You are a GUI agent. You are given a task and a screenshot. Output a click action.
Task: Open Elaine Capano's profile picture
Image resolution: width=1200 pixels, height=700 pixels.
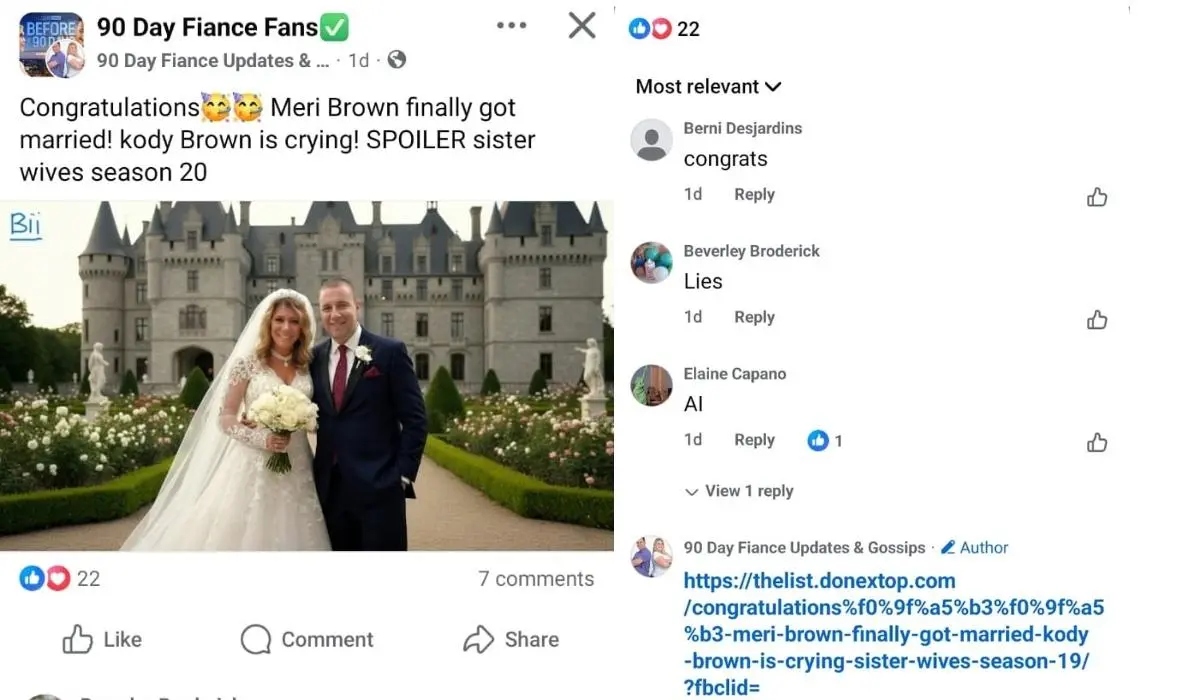click(x=652, y=385)
